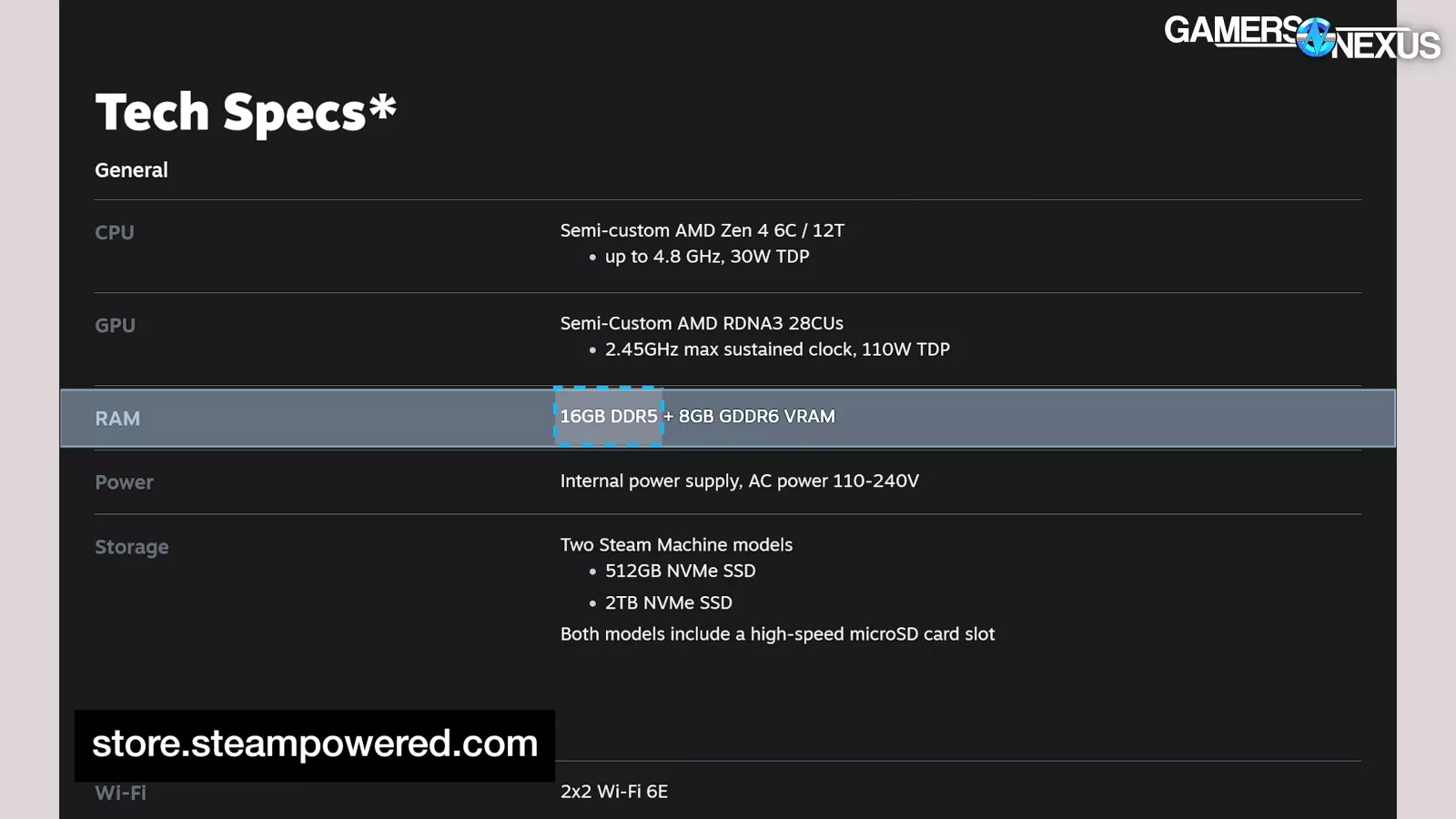Click the Tech Specs heading
The width and height of the screenshot is (1456, 819).
click(x=246, y=112)
